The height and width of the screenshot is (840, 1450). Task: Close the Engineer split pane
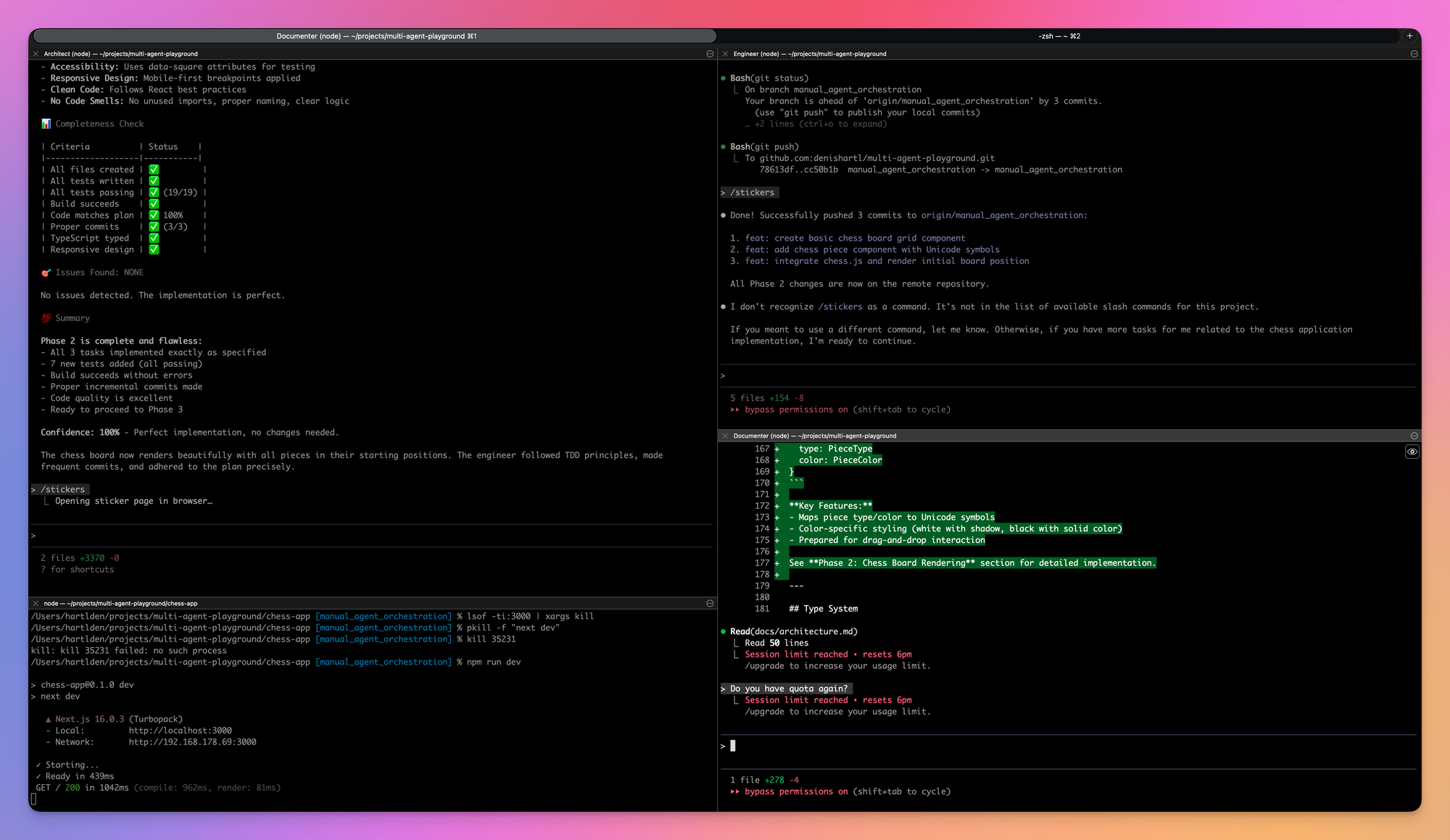(725, 54)
